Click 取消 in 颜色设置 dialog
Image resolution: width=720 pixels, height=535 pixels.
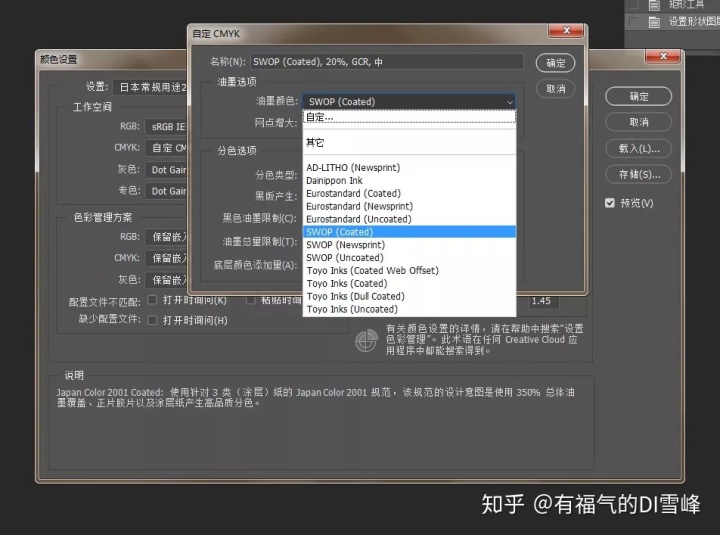pyautogui.click(x=638, y=122)
